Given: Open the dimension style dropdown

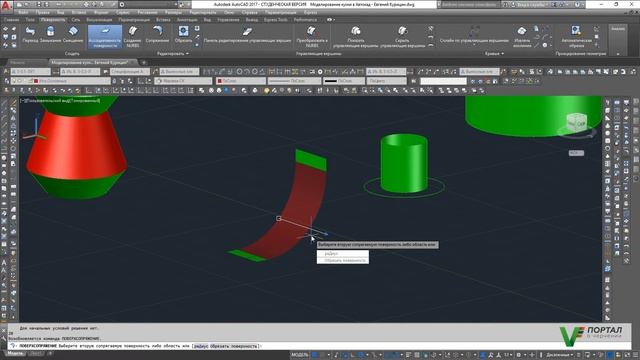Looking at the screenshot, I should pos(80,71).
